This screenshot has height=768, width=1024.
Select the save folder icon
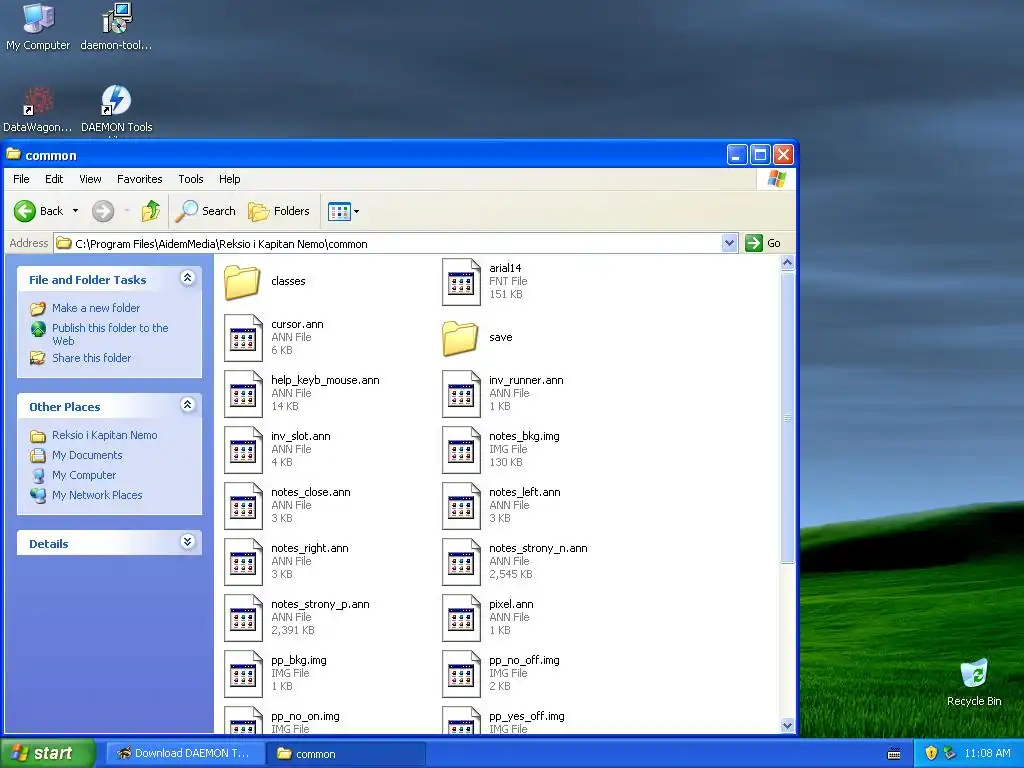(460, 338)
